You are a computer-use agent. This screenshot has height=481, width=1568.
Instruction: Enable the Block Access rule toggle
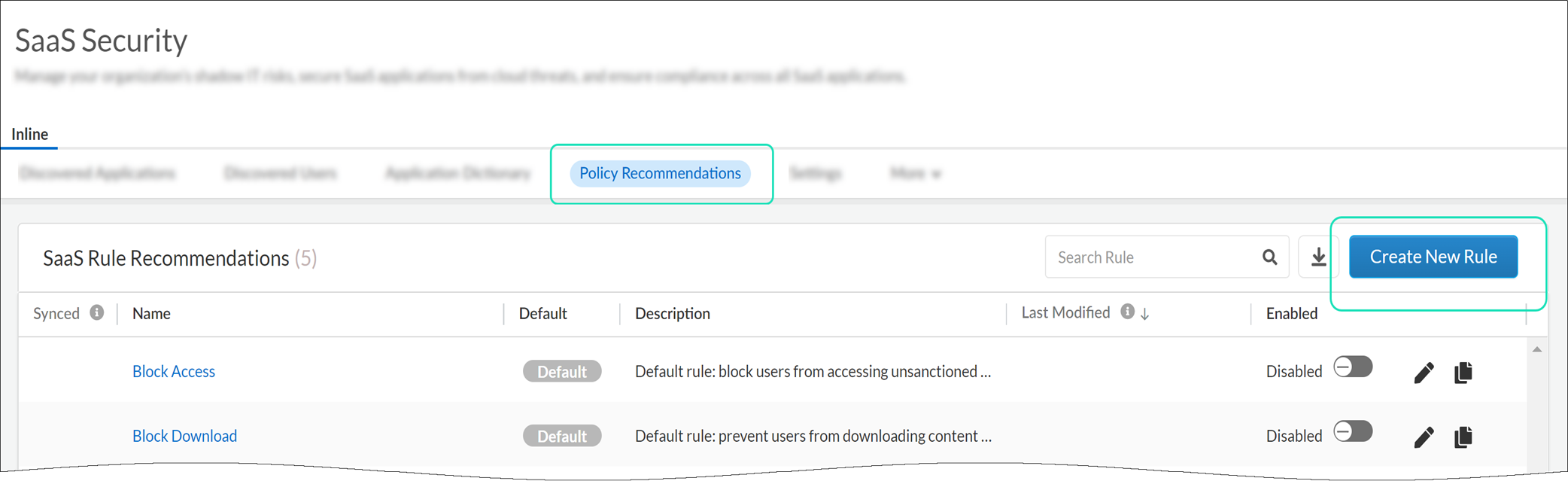[x=1353, y=367]
